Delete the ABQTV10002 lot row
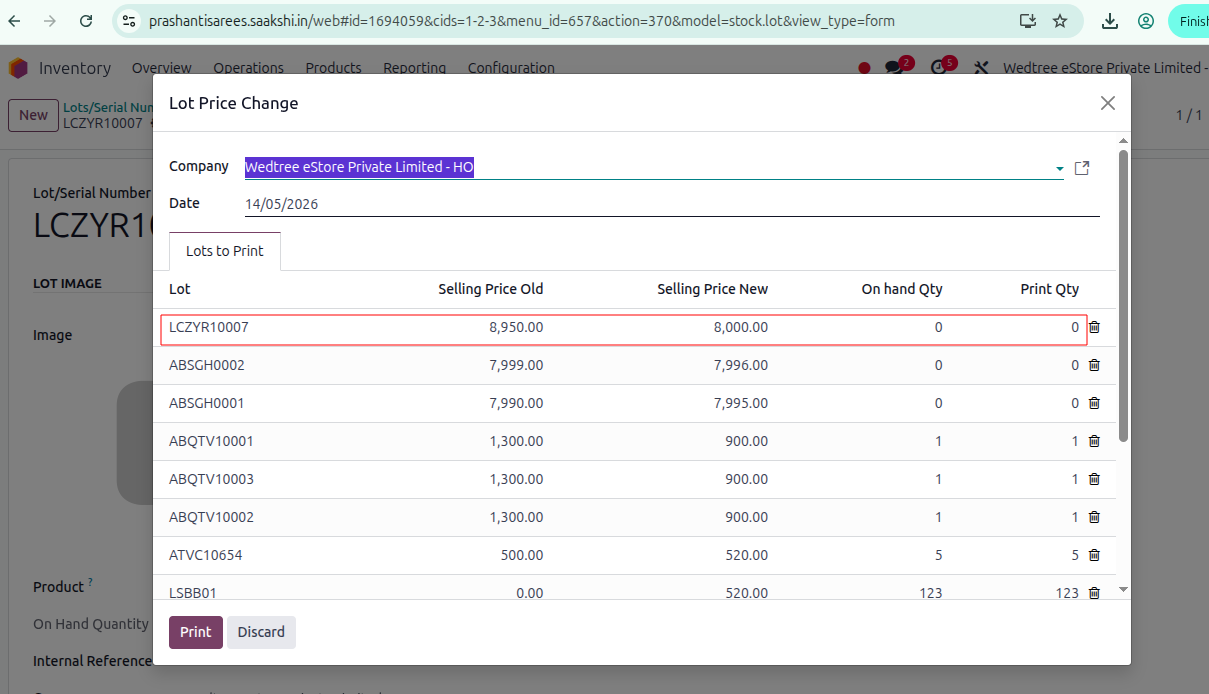 1094,517
